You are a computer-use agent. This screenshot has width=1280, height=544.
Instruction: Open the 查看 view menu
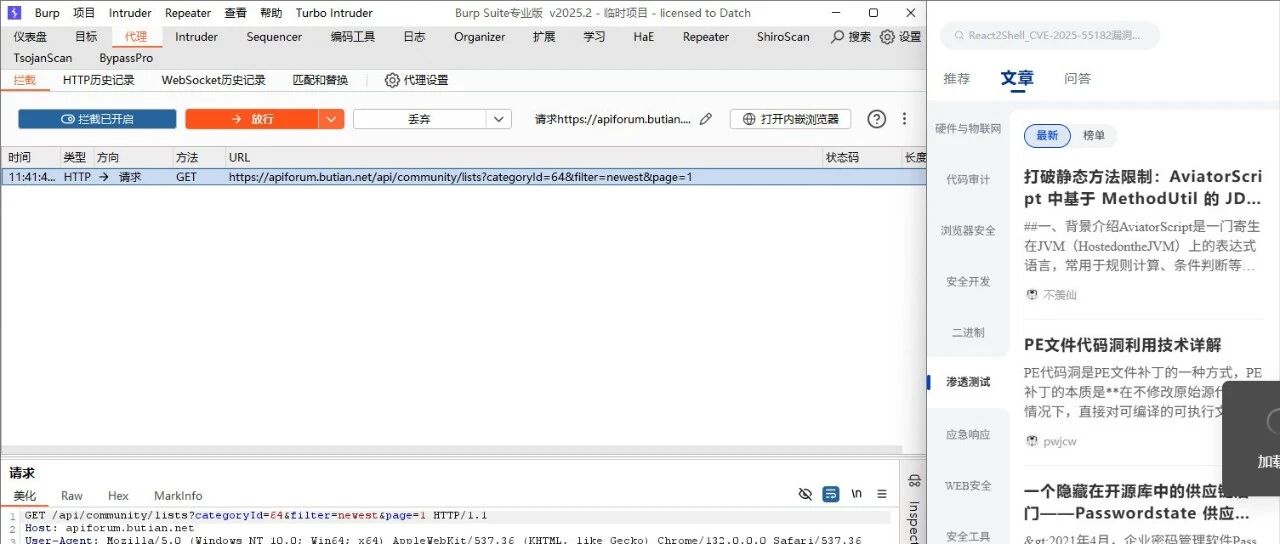coord(235,13)
